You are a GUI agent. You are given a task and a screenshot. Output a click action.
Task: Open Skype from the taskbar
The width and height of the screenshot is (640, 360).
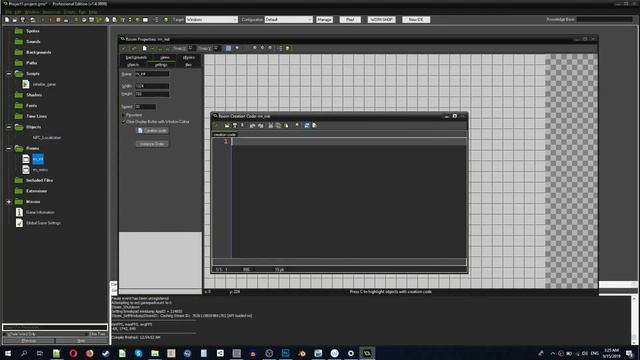point(138,353)
